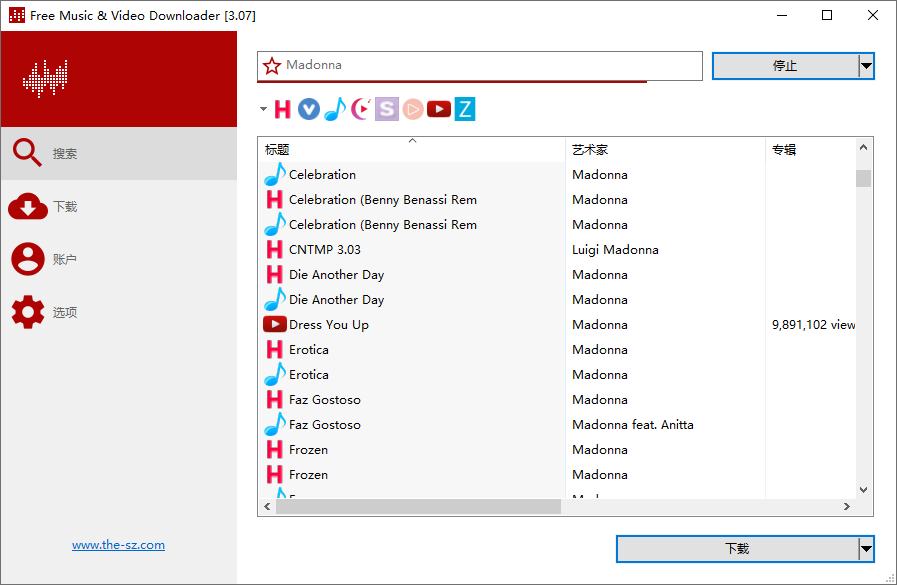Open the dropdown arrow beside bottom 下载 button
The image size is (897, 585).
[x=866, y=549]
